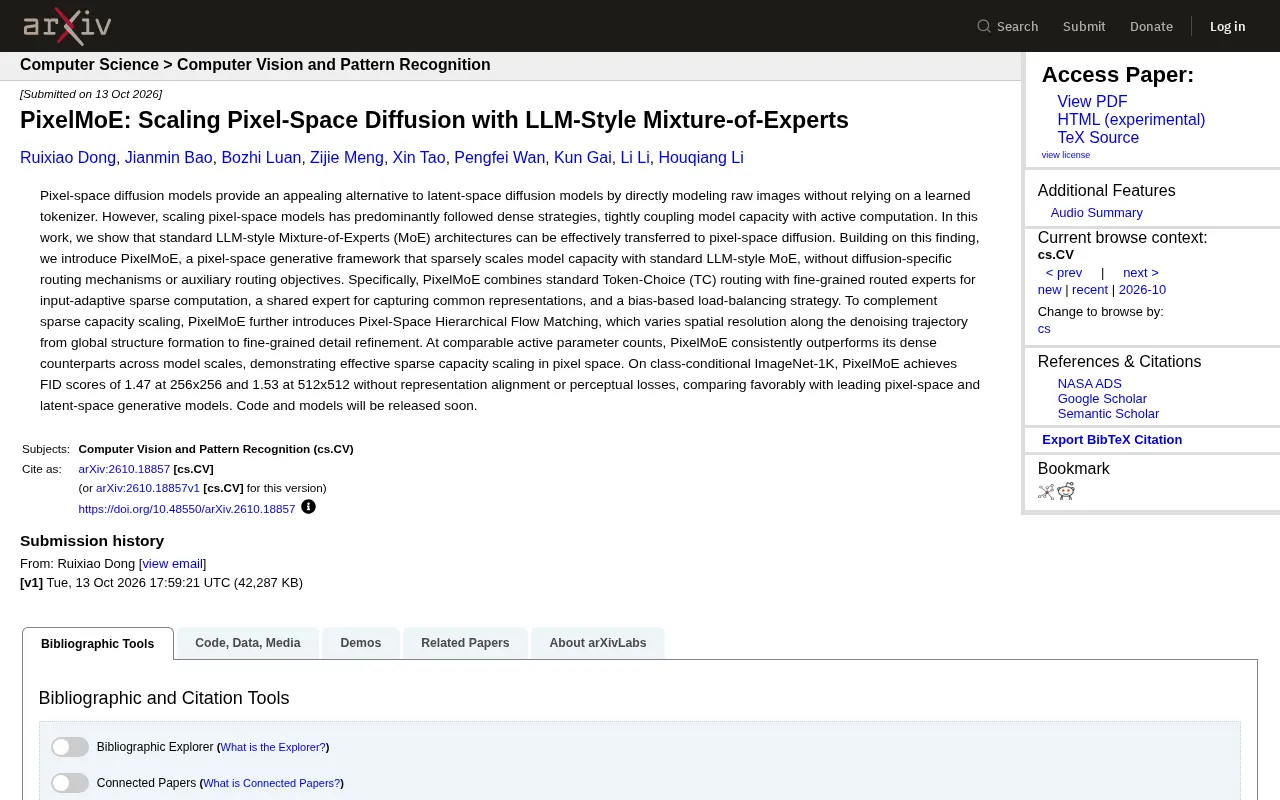Open author Kun Gai
The height and width of the screenshot is (800, 1280).
583,158
